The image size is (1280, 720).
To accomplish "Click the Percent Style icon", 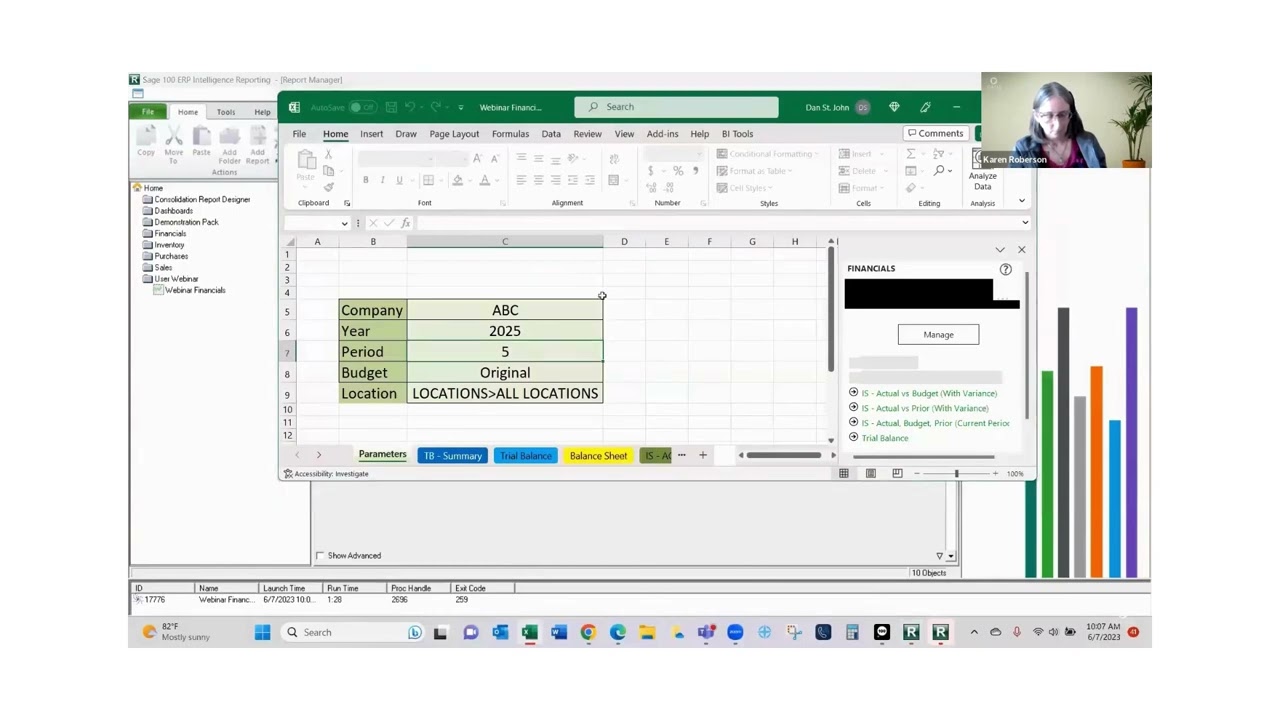I will [x=678, y=171].
